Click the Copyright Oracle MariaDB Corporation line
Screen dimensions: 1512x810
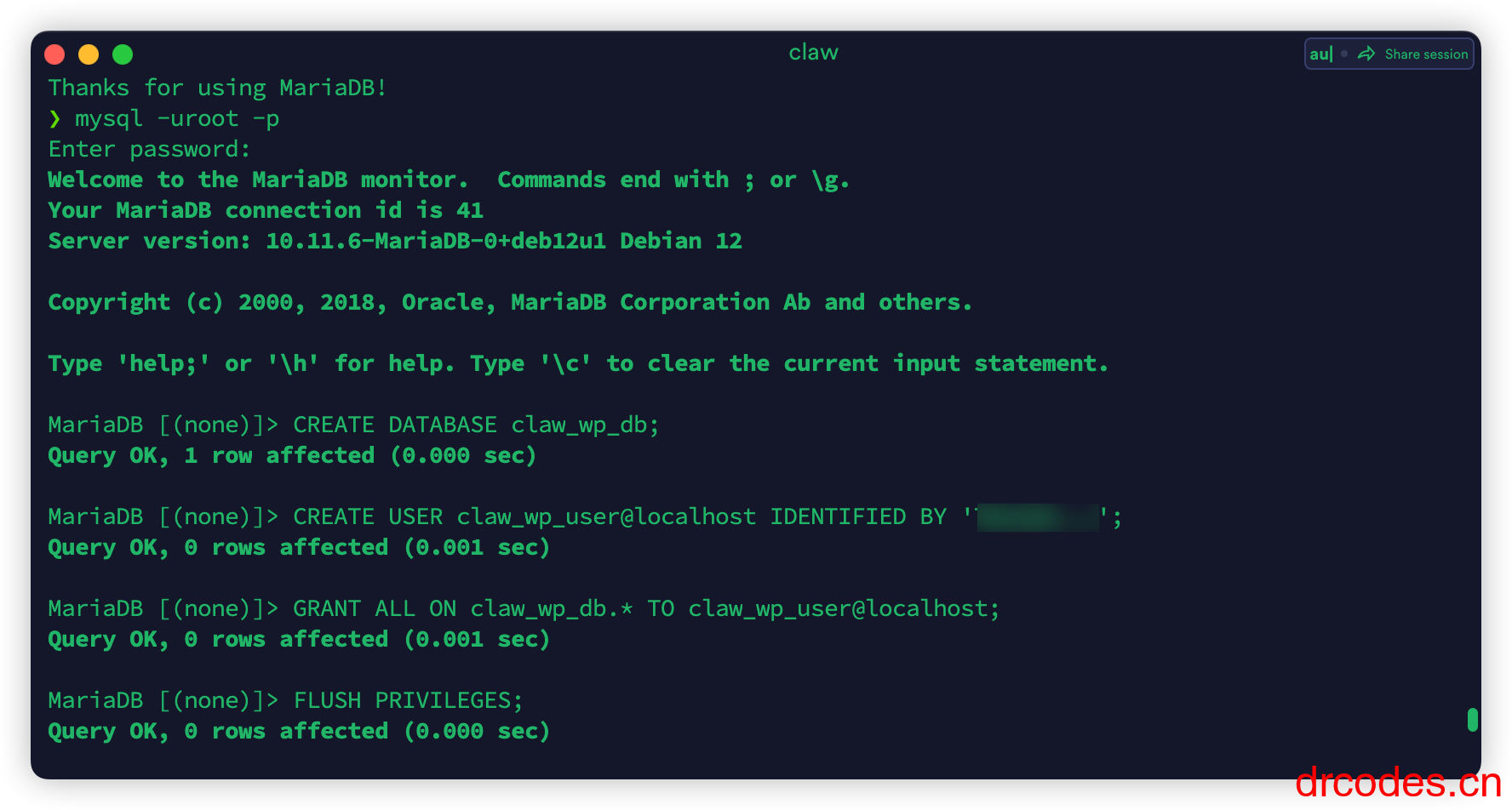pos(510,303)
